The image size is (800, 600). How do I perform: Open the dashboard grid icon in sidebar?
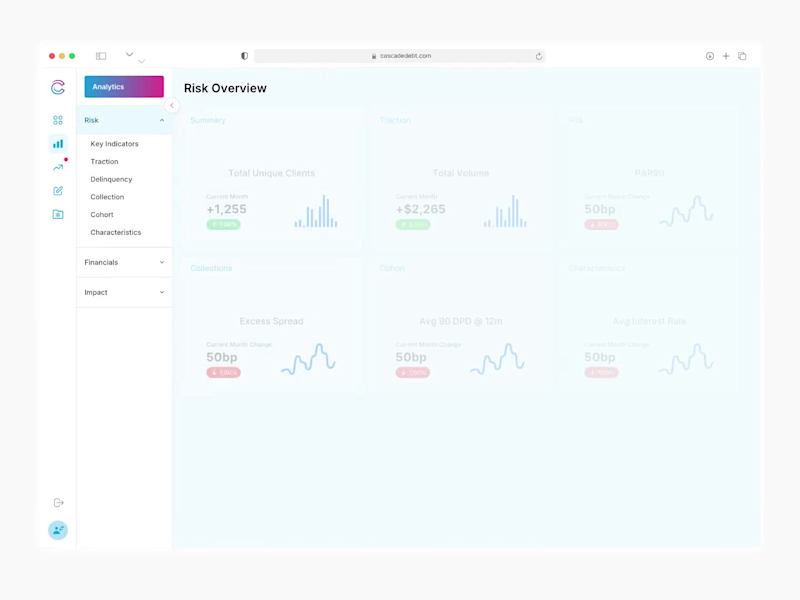click(59, 119)
